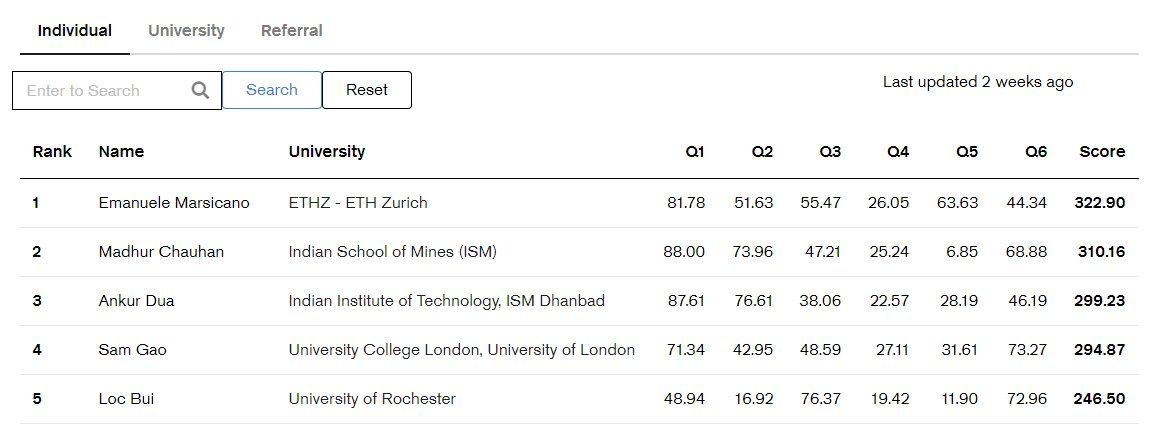
Task: Select the Emanuele Marsicano row name
Action: 174,203
